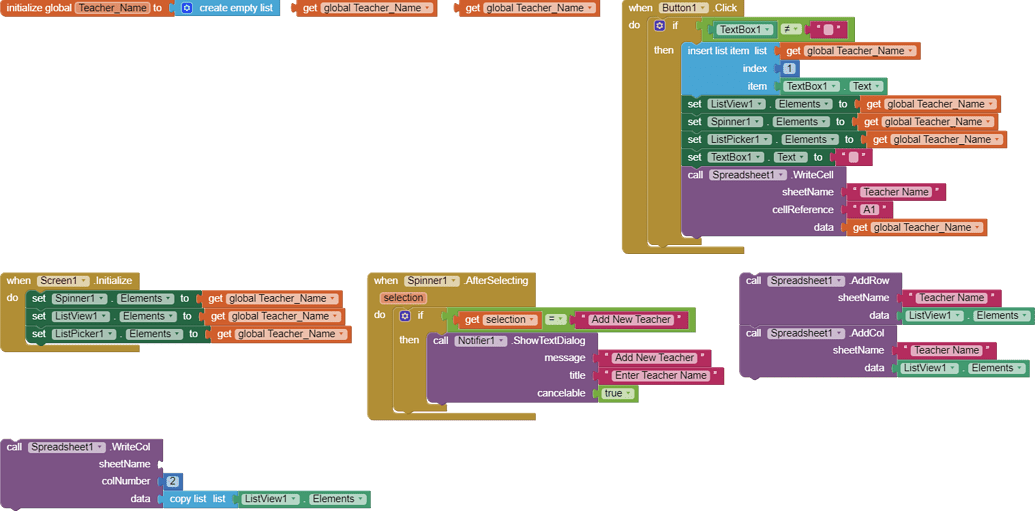Edit Add New Teacher message text in ShowTextDialog
Screen dimensions: 1035x511
coord(653,358)
